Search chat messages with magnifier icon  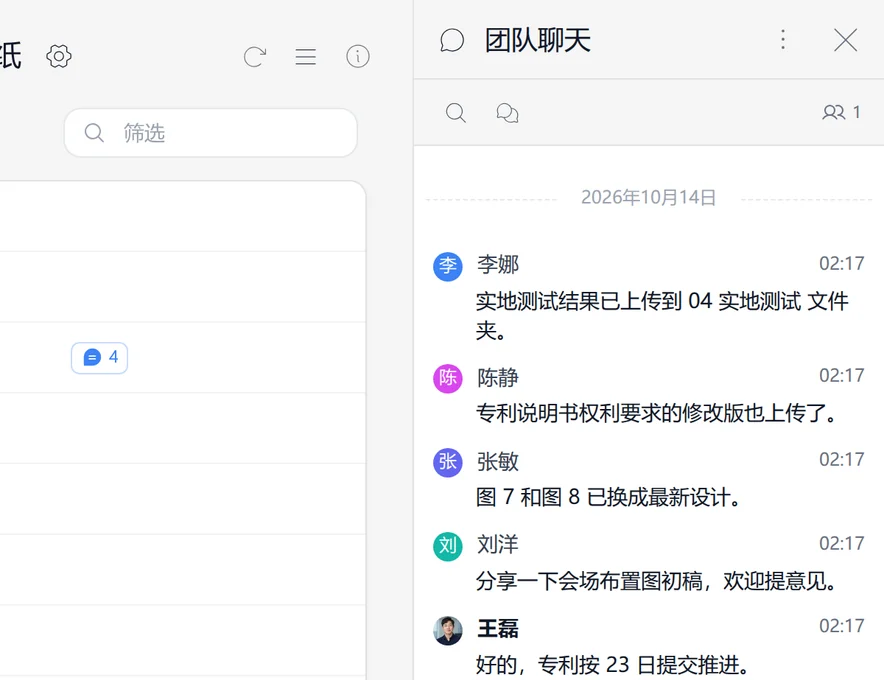(456, 112)
